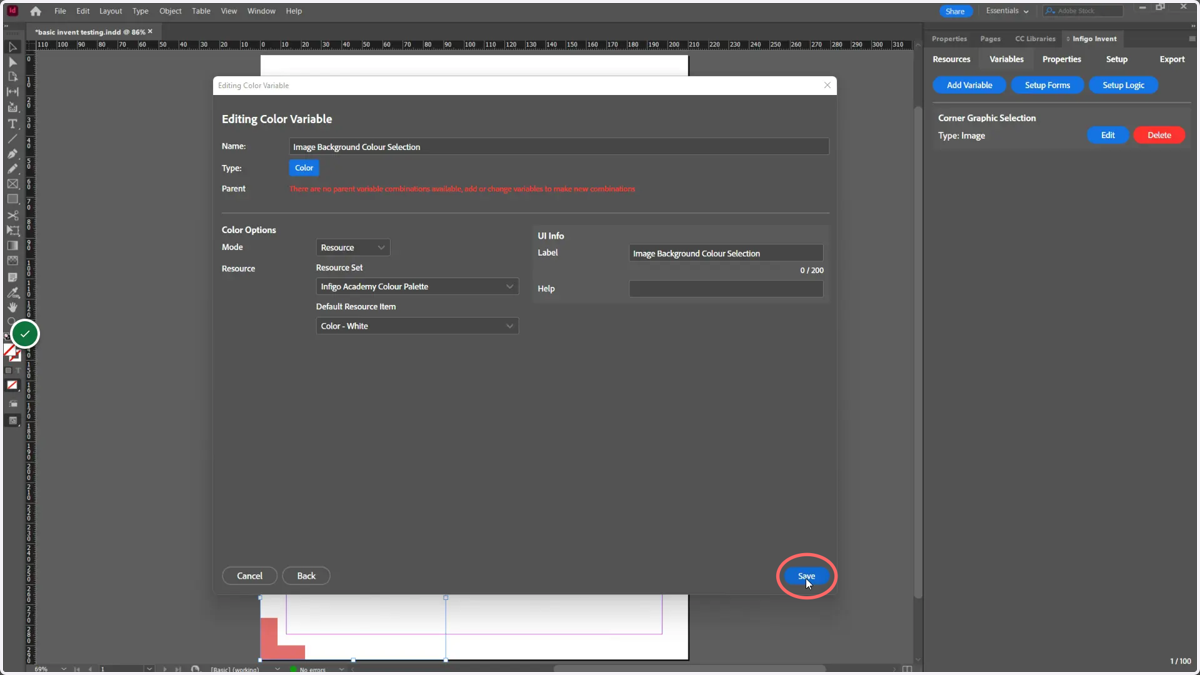Click the UI Info Label input field
1200x675 pixels.
point(726,253)
